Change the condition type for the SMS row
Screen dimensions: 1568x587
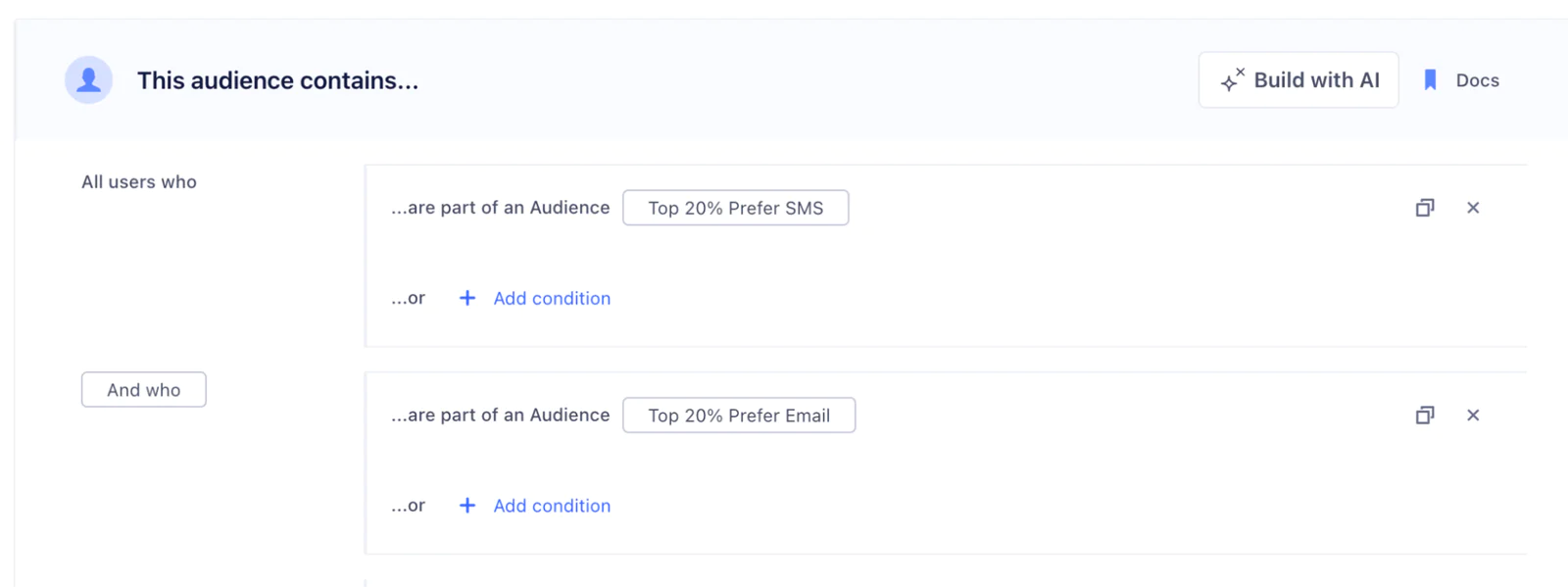[500, 208]
